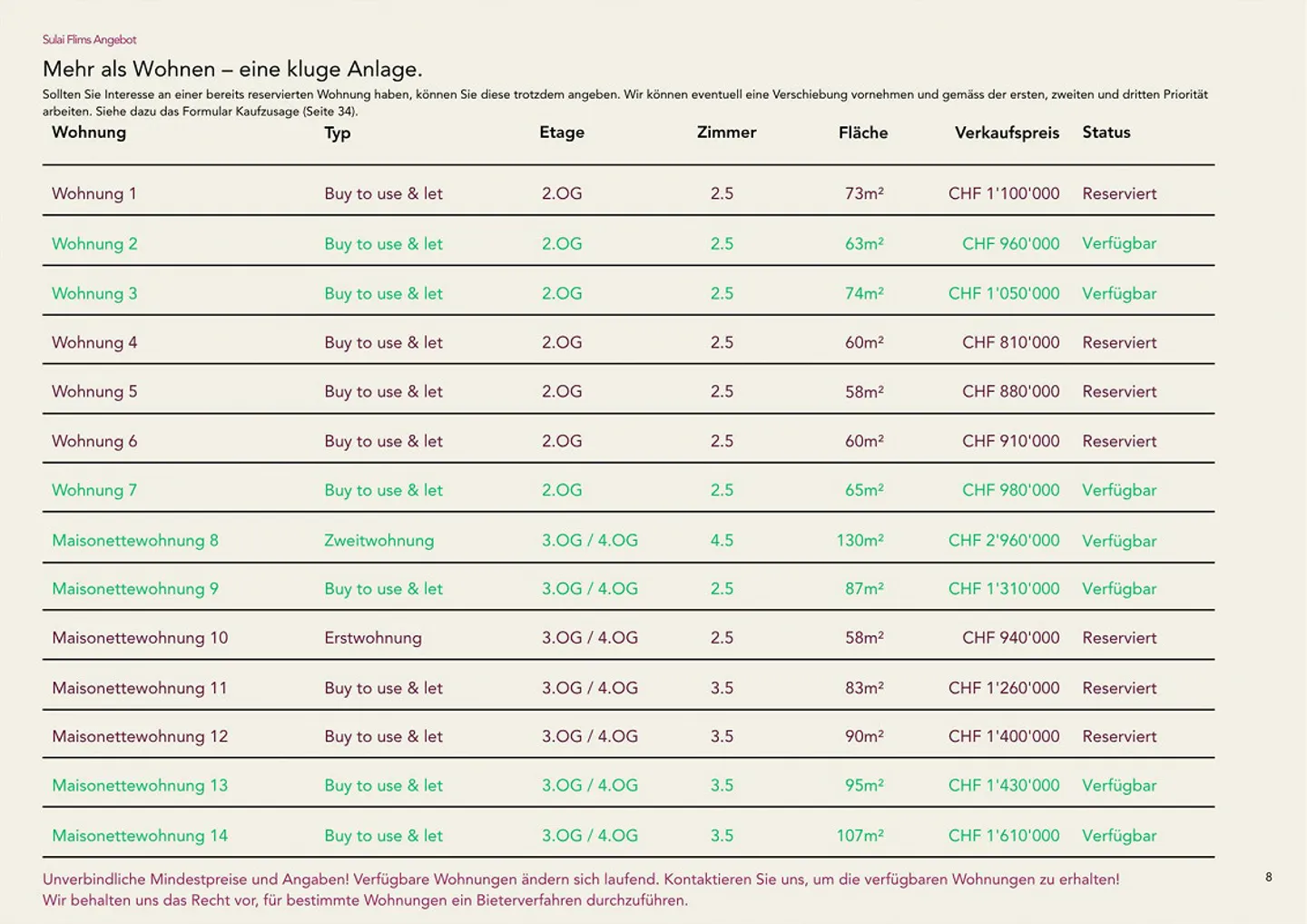Click the Wohnung 1 row label

94,193
